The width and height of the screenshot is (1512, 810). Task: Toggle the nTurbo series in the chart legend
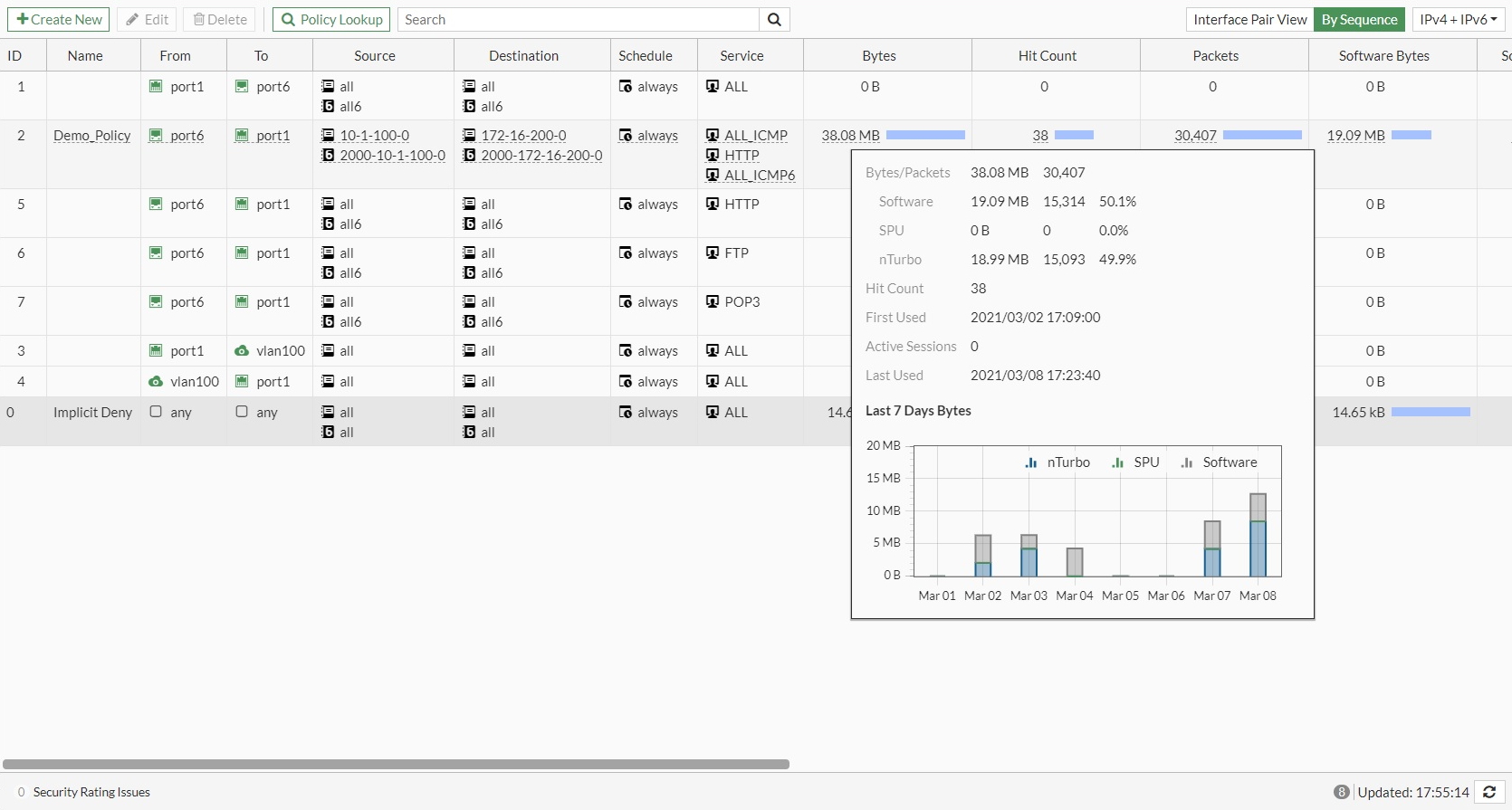1057,462
